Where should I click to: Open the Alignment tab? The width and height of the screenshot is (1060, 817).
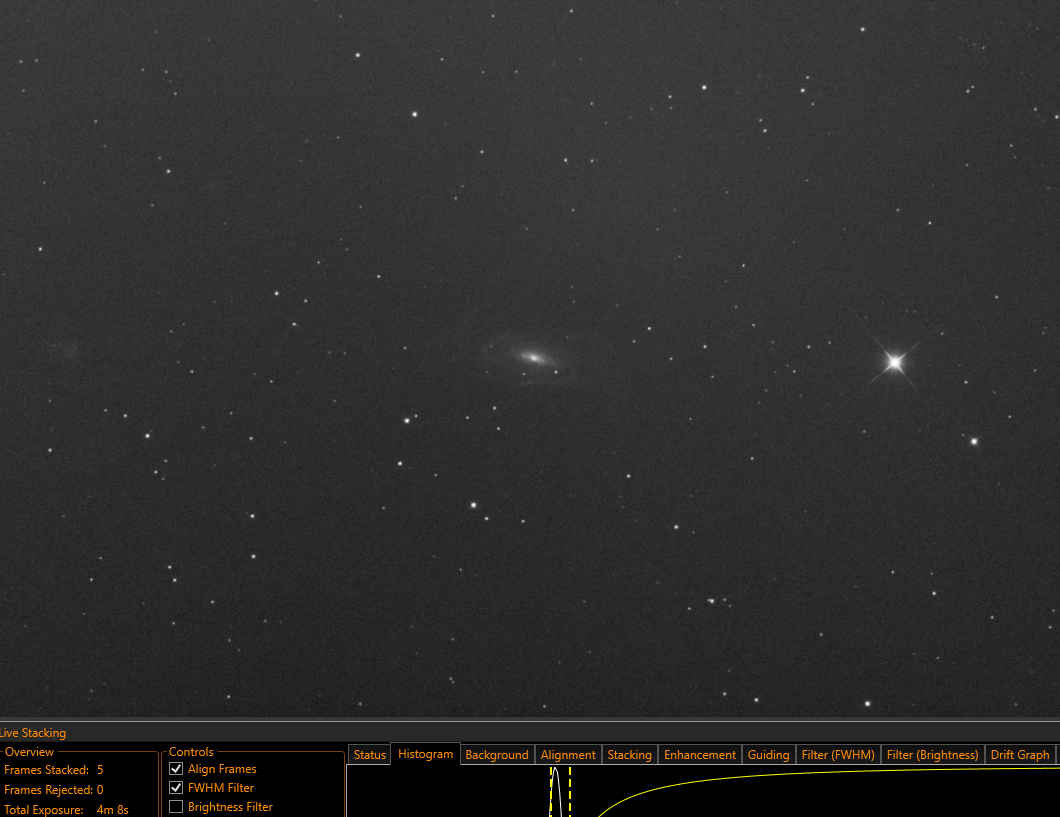pyautogui.click(x=568, y=754)
